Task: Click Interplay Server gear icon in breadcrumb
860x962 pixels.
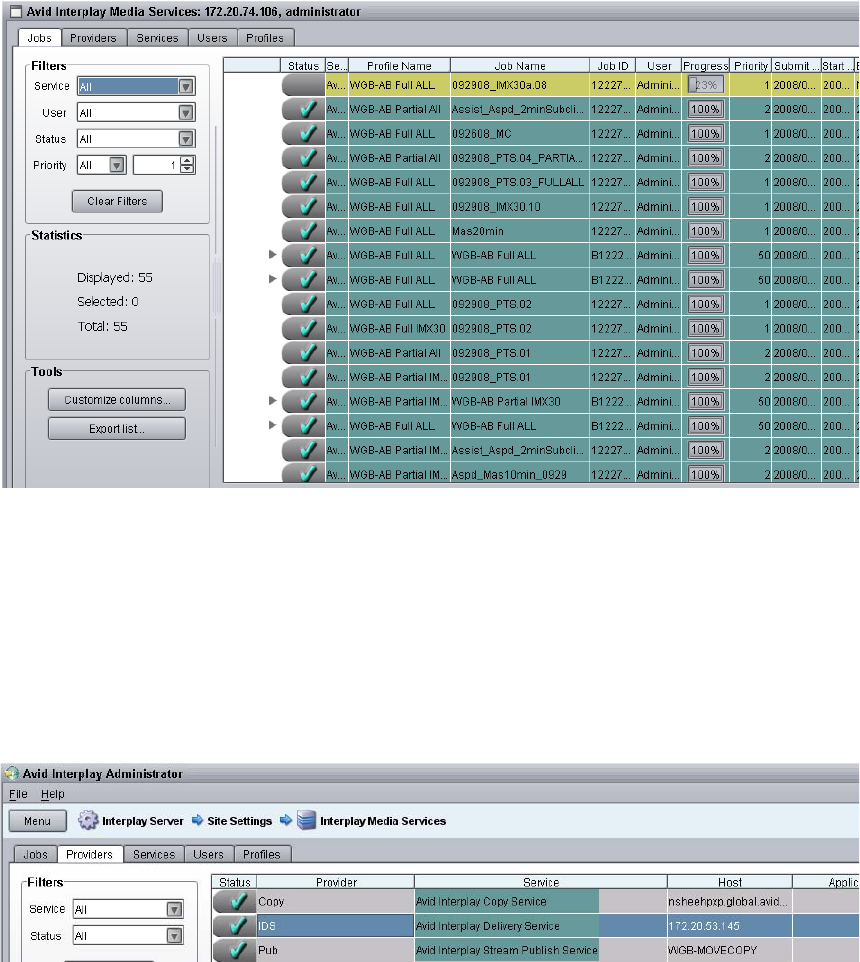Action: pyautogui.click(x=88, y=820)
